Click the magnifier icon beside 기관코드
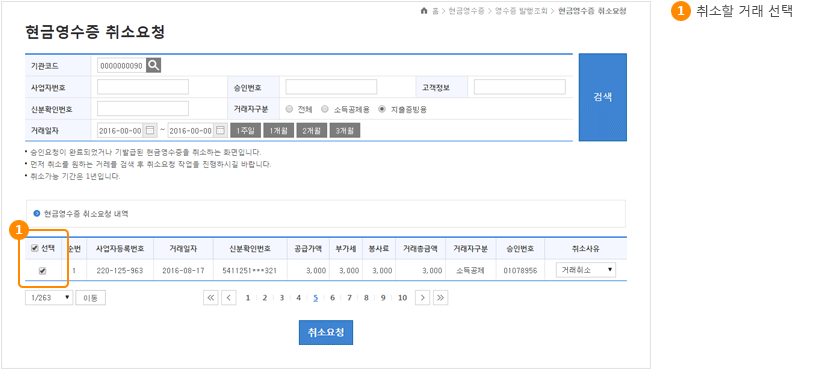This screenshot has width=822, height=369. pos(153,65)
